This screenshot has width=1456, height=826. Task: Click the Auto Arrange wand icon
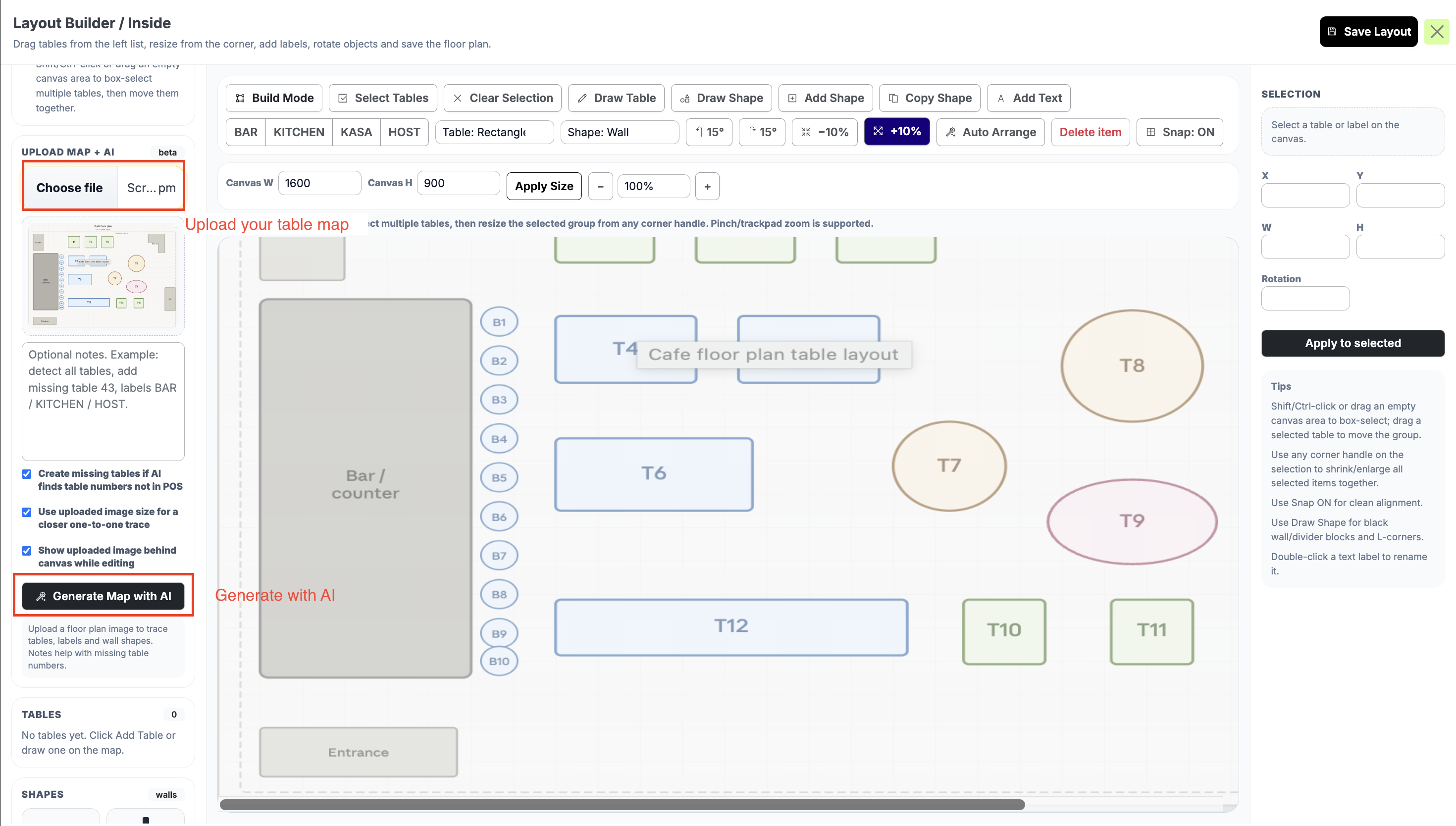click(951, 132)
